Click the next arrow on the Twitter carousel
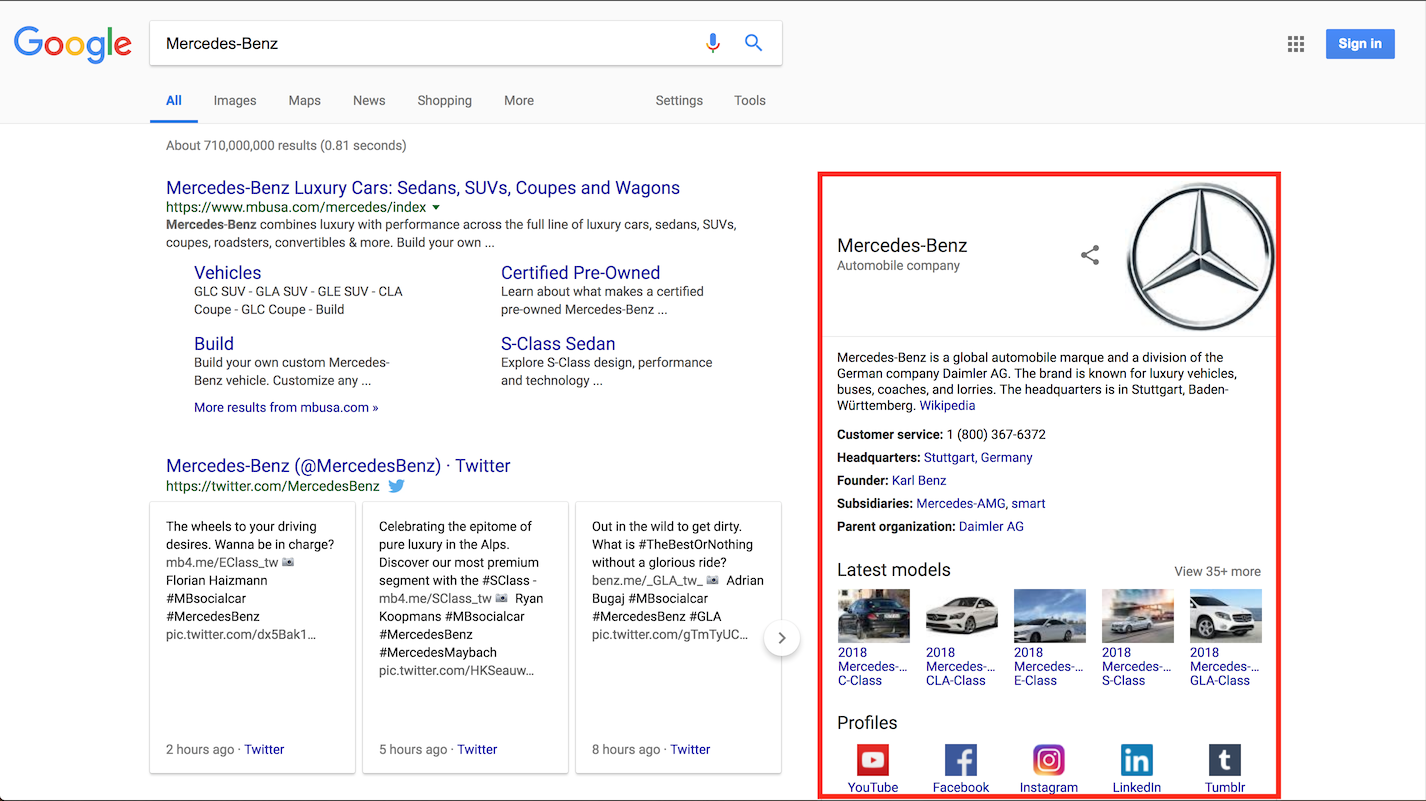 [781, 638]
